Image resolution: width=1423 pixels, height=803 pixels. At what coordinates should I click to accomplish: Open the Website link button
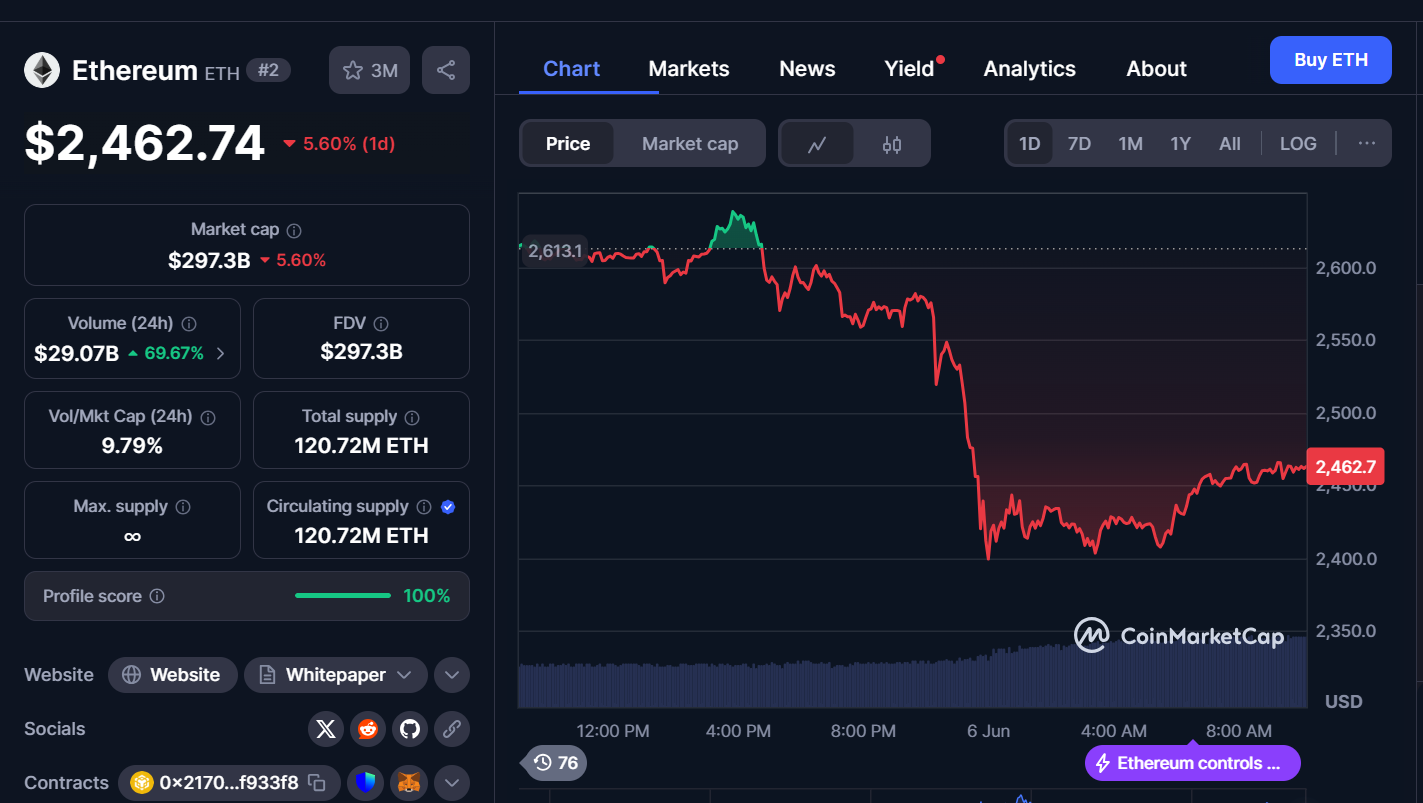172,675
